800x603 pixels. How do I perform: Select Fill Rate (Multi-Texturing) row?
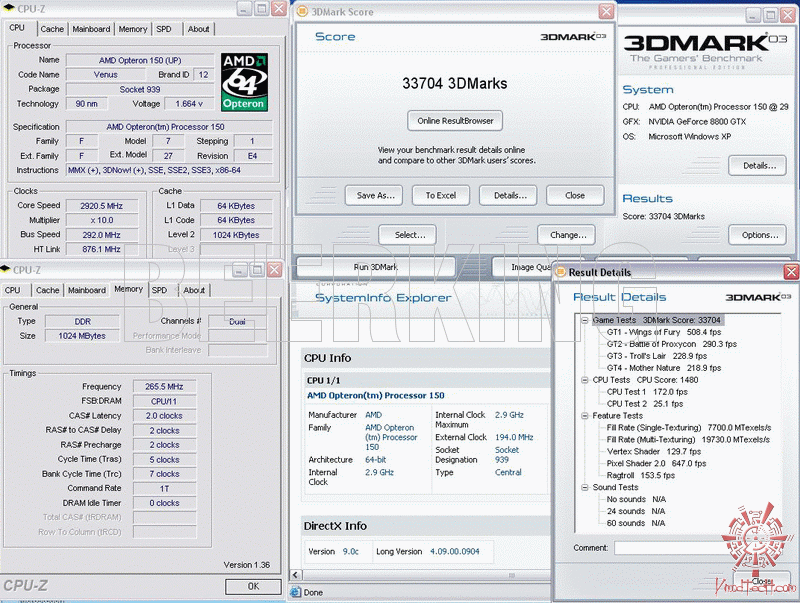(688, 439)
